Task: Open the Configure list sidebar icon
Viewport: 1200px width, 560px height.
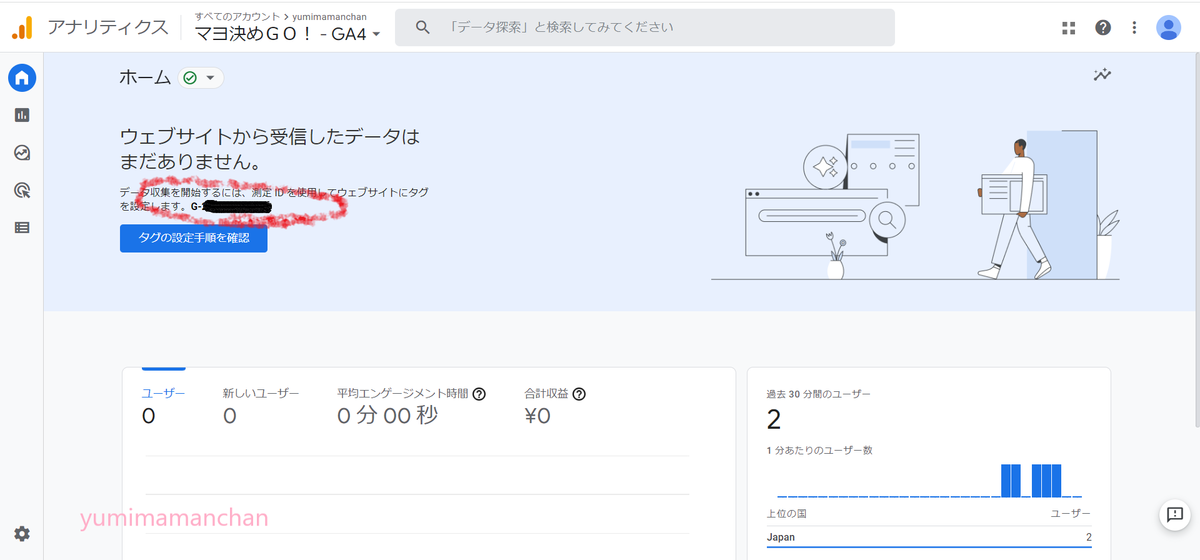Action: coord(22,227)
